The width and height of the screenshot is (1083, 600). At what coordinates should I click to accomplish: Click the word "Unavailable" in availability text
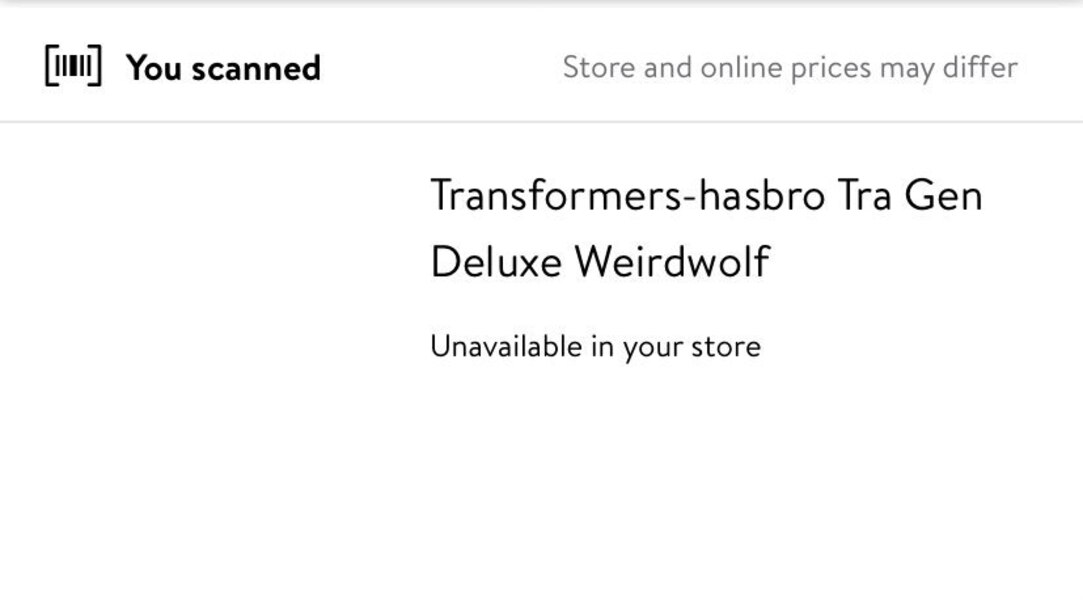tap(505, 347)
